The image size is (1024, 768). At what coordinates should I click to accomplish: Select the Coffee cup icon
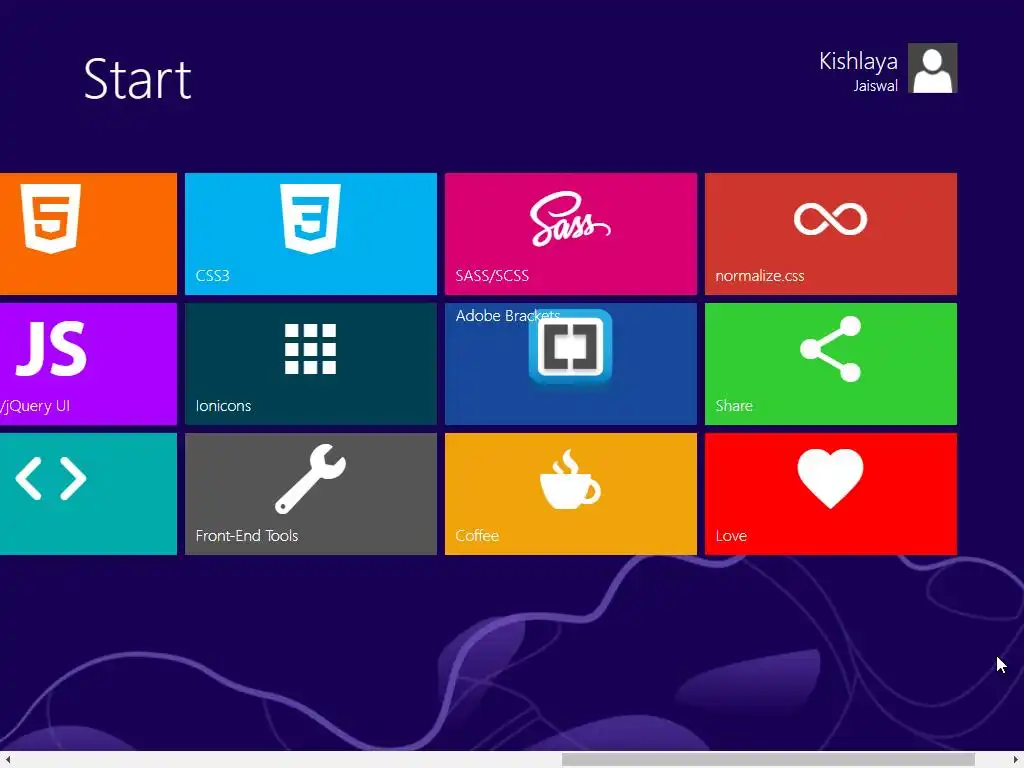(570, 479)
